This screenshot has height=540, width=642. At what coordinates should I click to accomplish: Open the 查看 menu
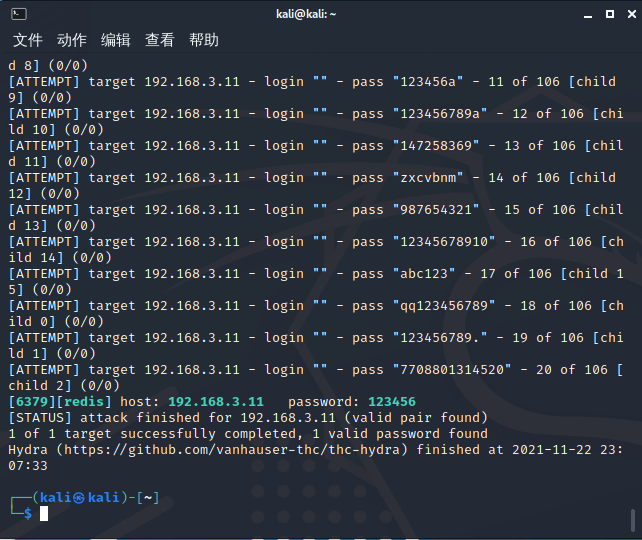pos(160,40)
